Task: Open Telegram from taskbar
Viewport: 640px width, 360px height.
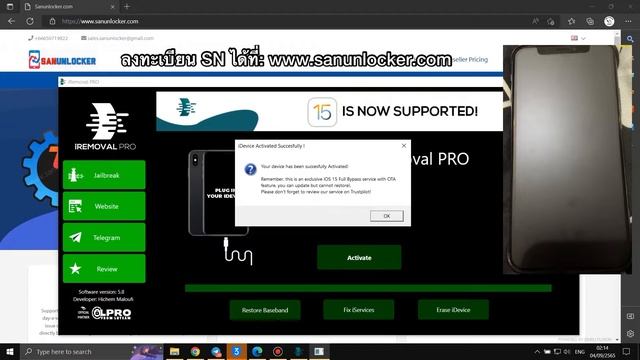Action: click(216, 351)
